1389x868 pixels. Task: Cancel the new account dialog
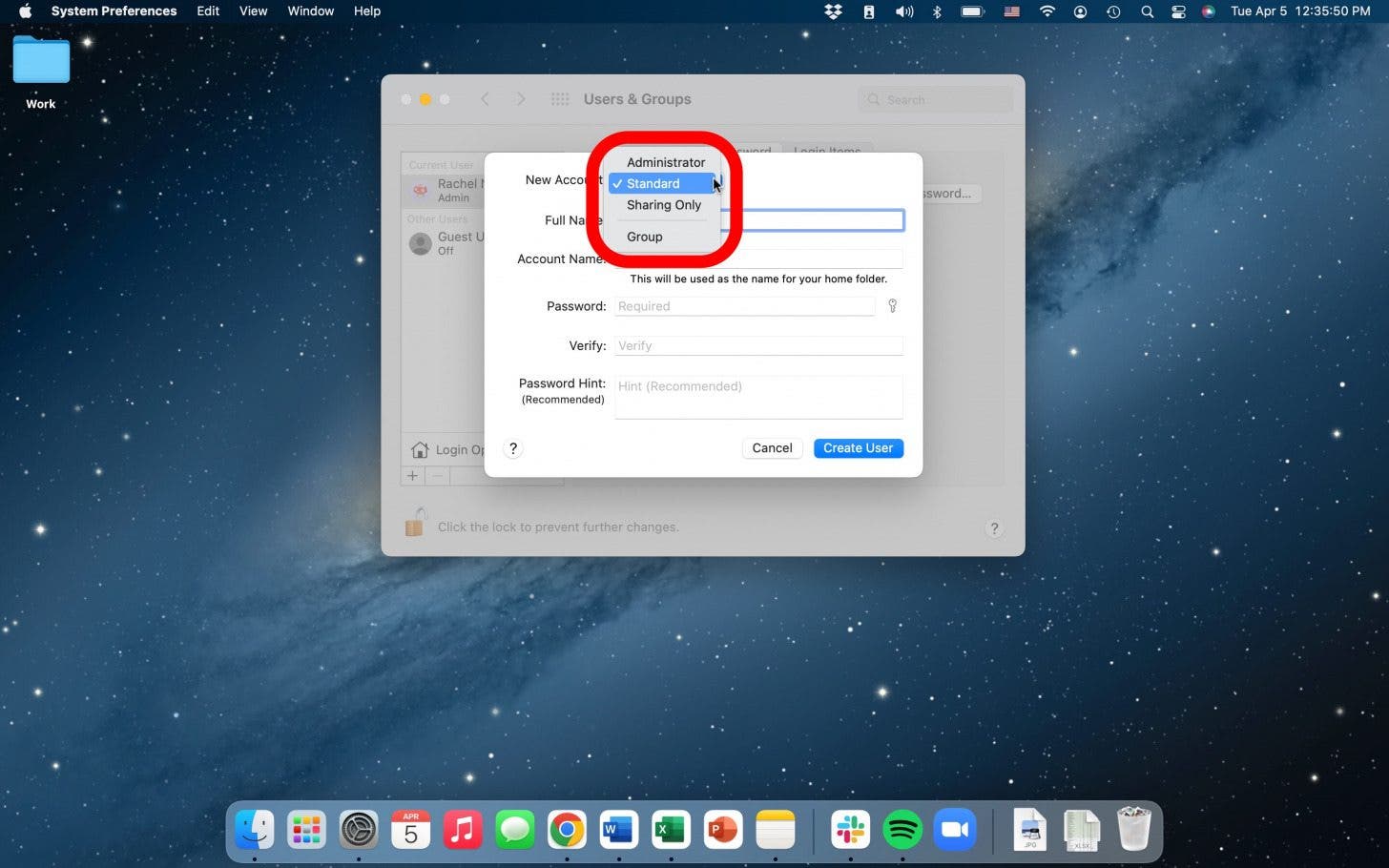point(771,447)
